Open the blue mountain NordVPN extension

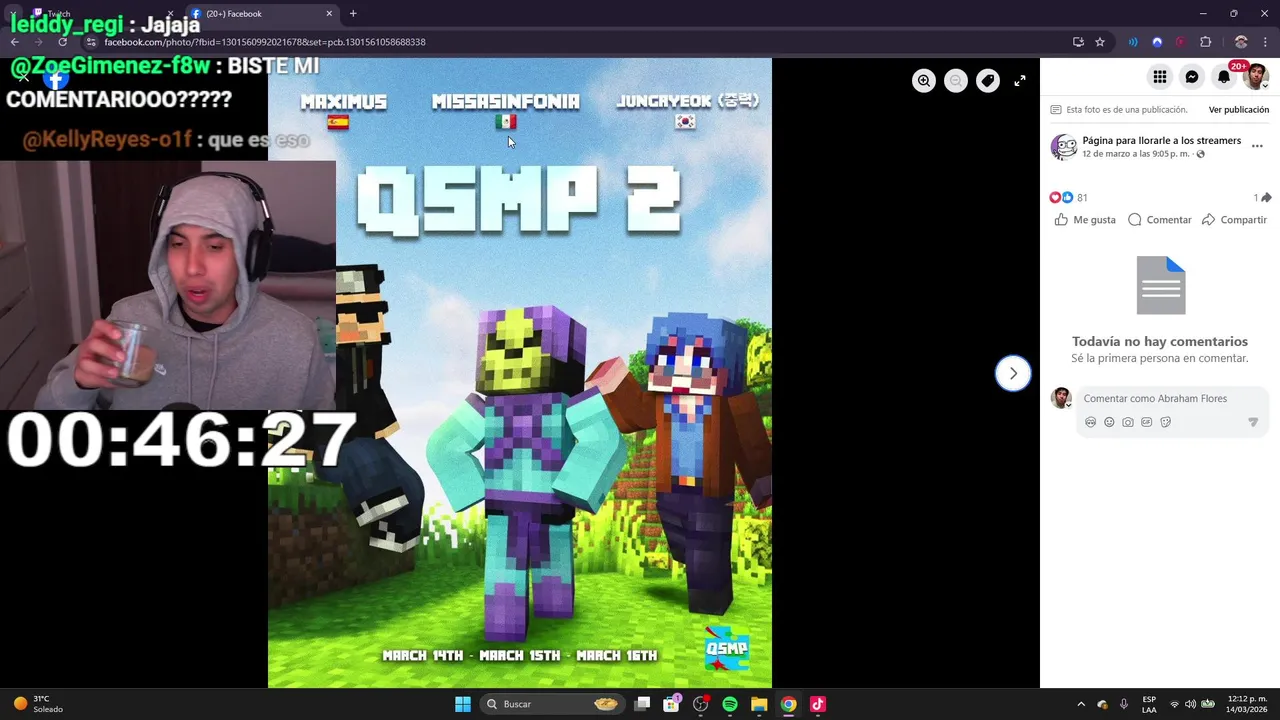(x=1157, y=42)
